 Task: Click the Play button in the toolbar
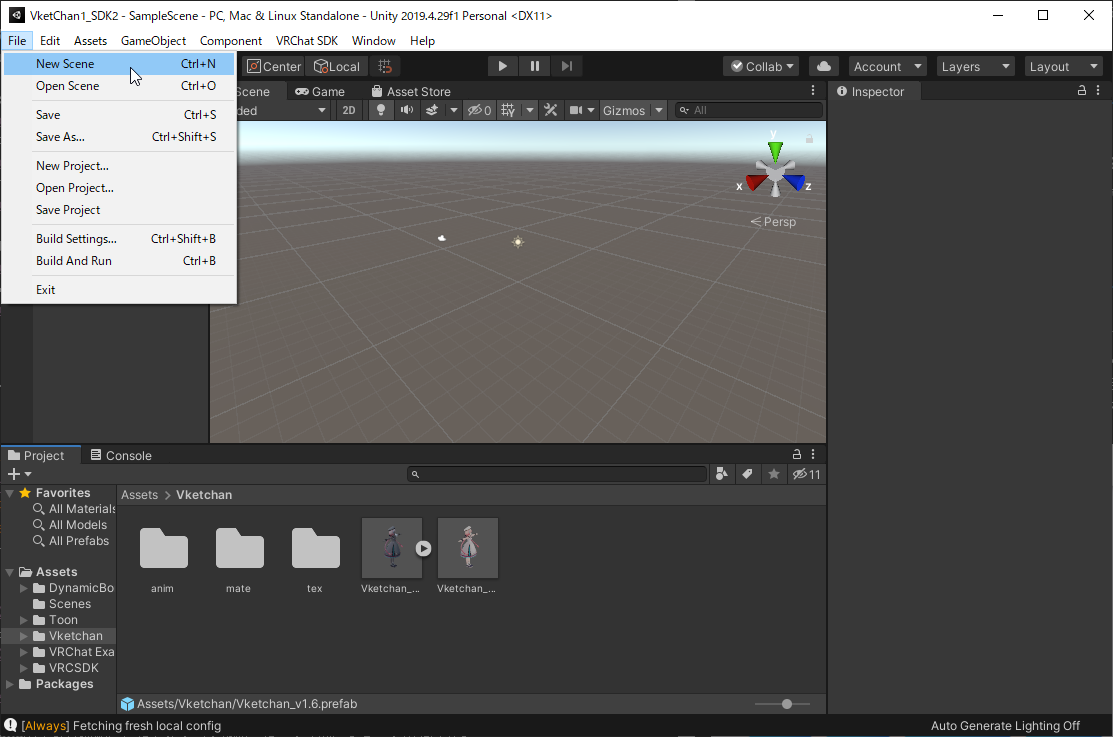503,66
